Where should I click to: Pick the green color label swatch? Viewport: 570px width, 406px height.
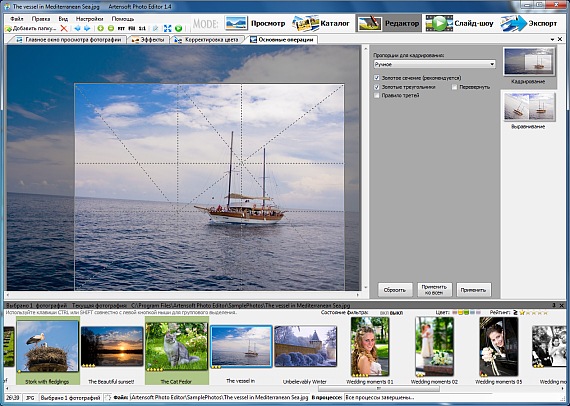pos(466,312)
